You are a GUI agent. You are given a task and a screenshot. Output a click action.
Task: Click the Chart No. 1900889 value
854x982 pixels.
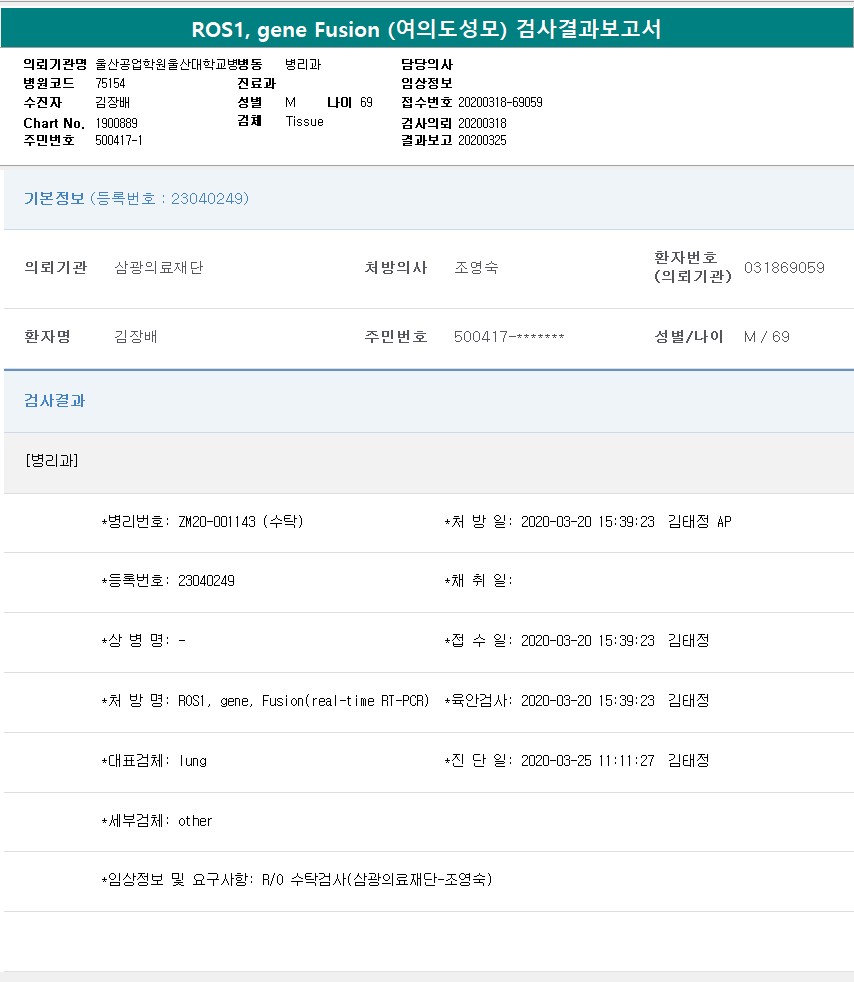(117, 122)
